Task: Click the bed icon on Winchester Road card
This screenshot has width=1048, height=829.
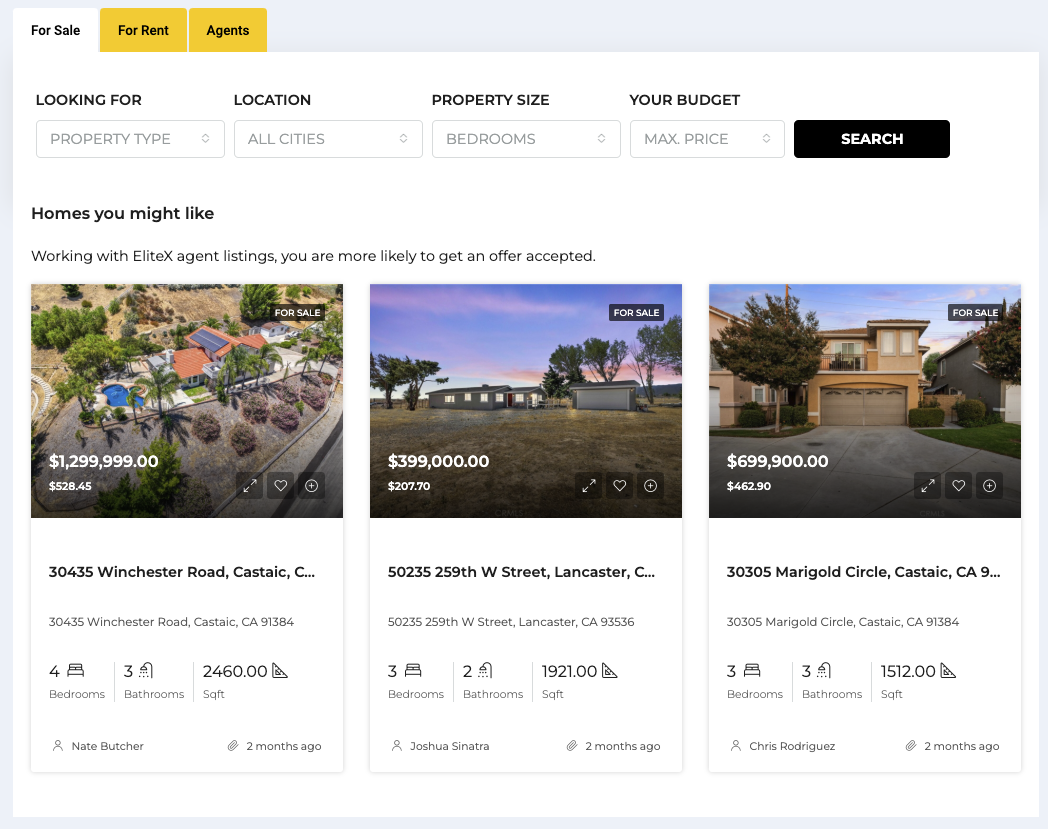Action: click(76, 670)
